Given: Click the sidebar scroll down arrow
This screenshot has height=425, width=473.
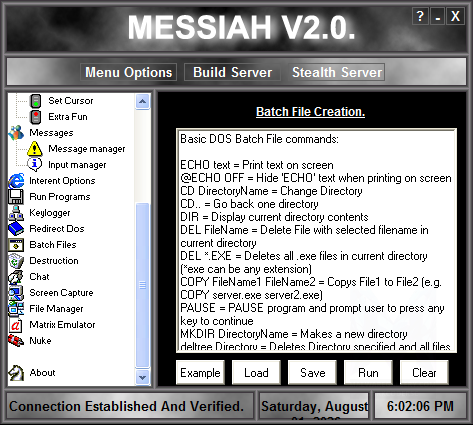Looking at the screenshot, I should point(143,377).
